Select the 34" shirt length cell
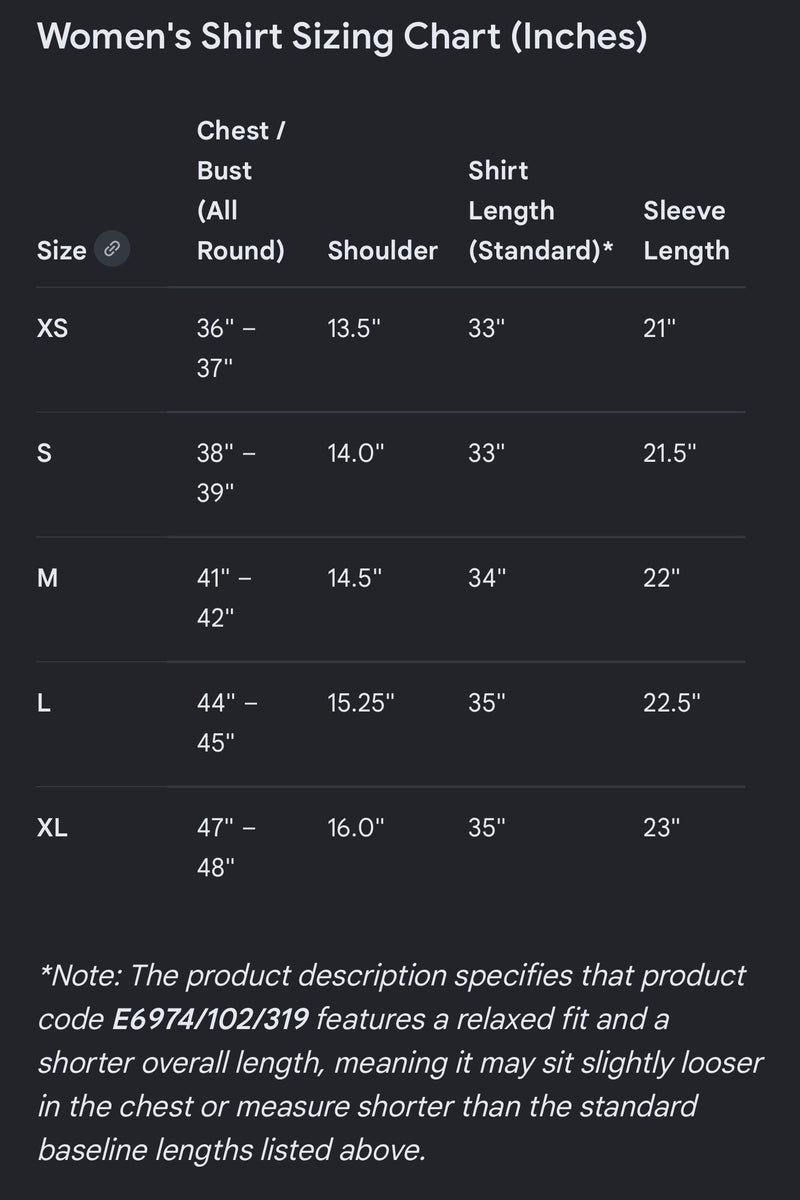The width and height of the screenshot is (800, 1200). (x=488, y=577)
